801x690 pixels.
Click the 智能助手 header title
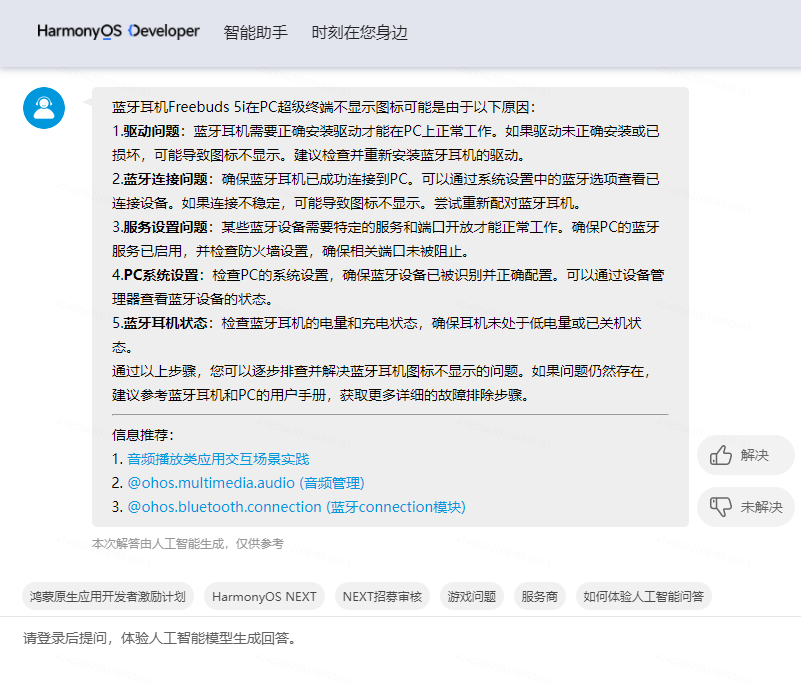[x=255, y=32]
